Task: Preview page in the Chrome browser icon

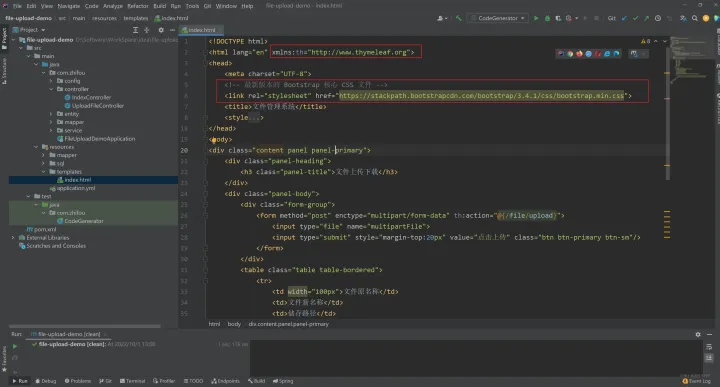Action: click(570, 54)
